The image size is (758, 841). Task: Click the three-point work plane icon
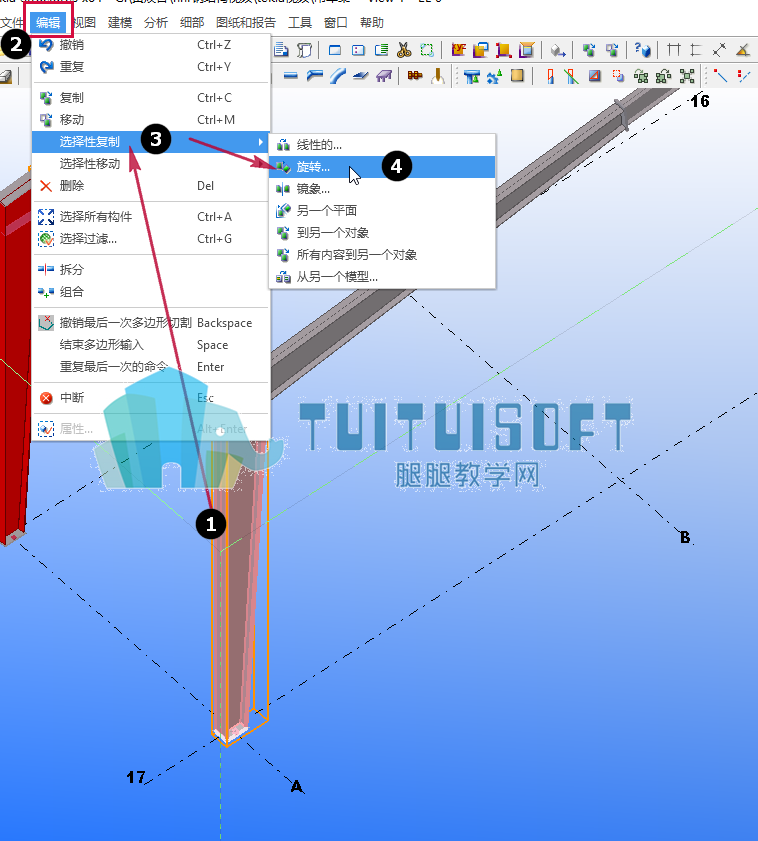[504, 50]
